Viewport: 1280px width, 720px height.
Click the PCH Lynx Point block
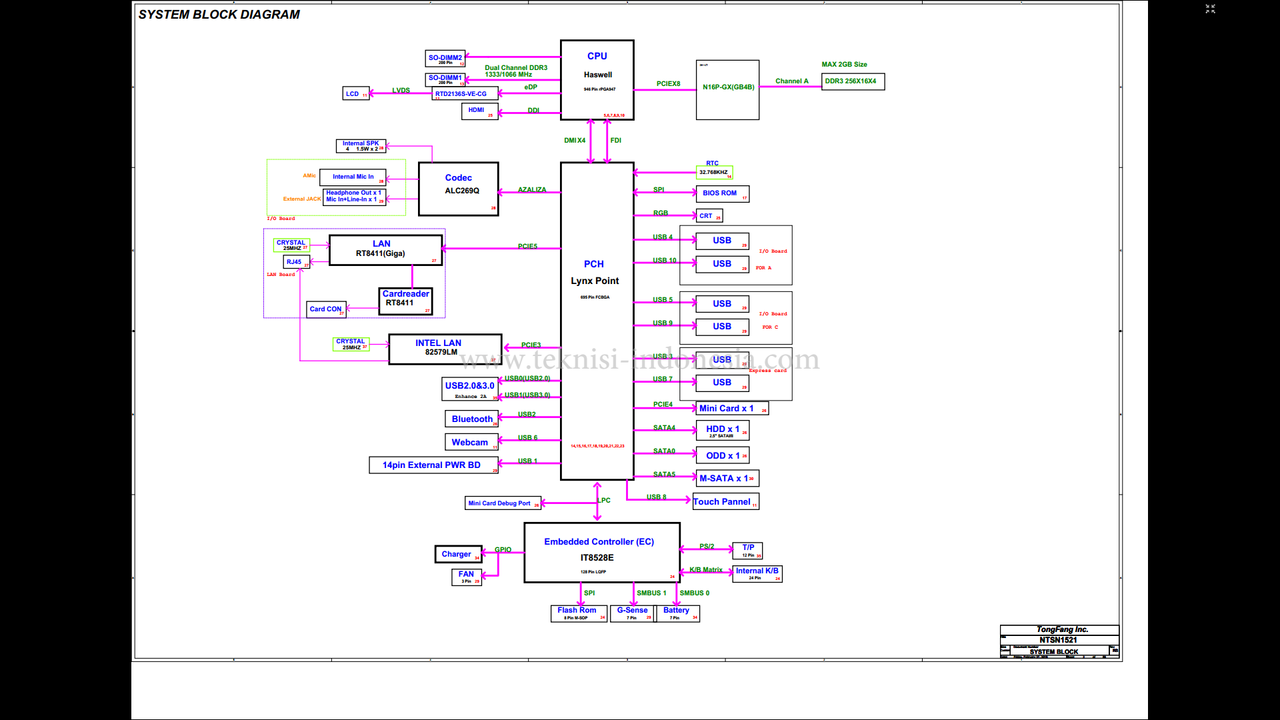[x=597, y=321]
